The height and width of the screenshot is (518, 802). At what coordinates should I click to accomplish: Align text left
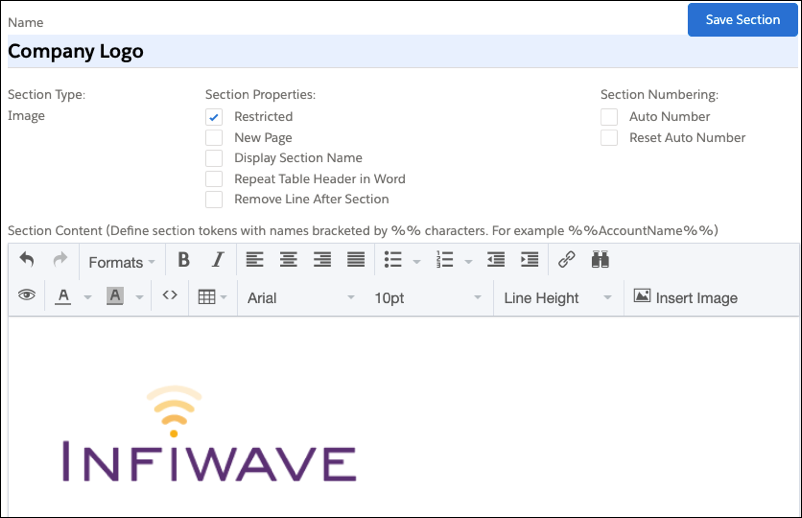[255, 260]
